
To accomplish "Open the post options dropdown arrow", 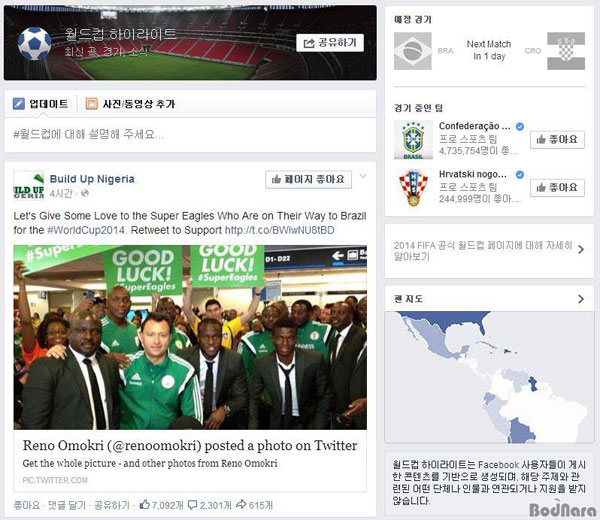I will (x=363, y=176).
